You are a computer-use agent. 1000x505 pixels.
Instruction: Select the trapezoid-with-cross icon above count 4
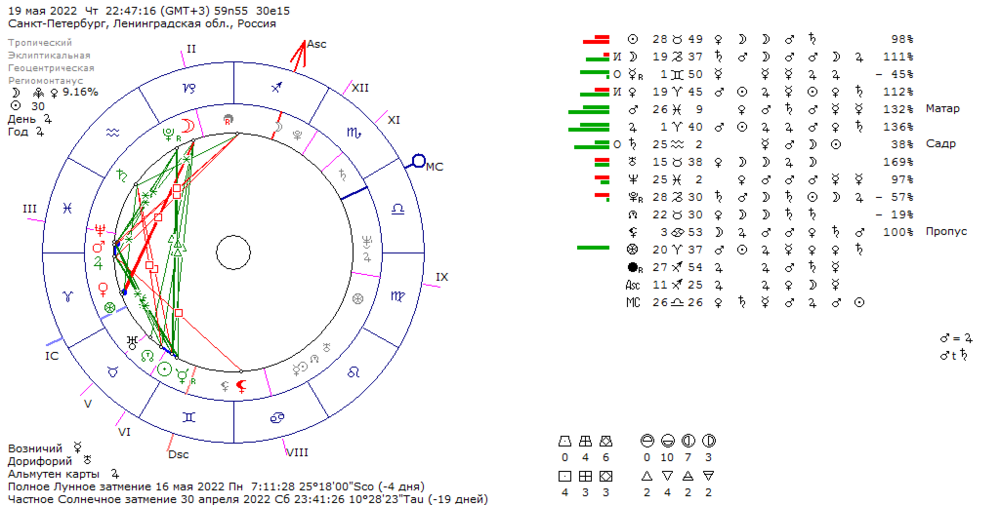coord(585,441)
